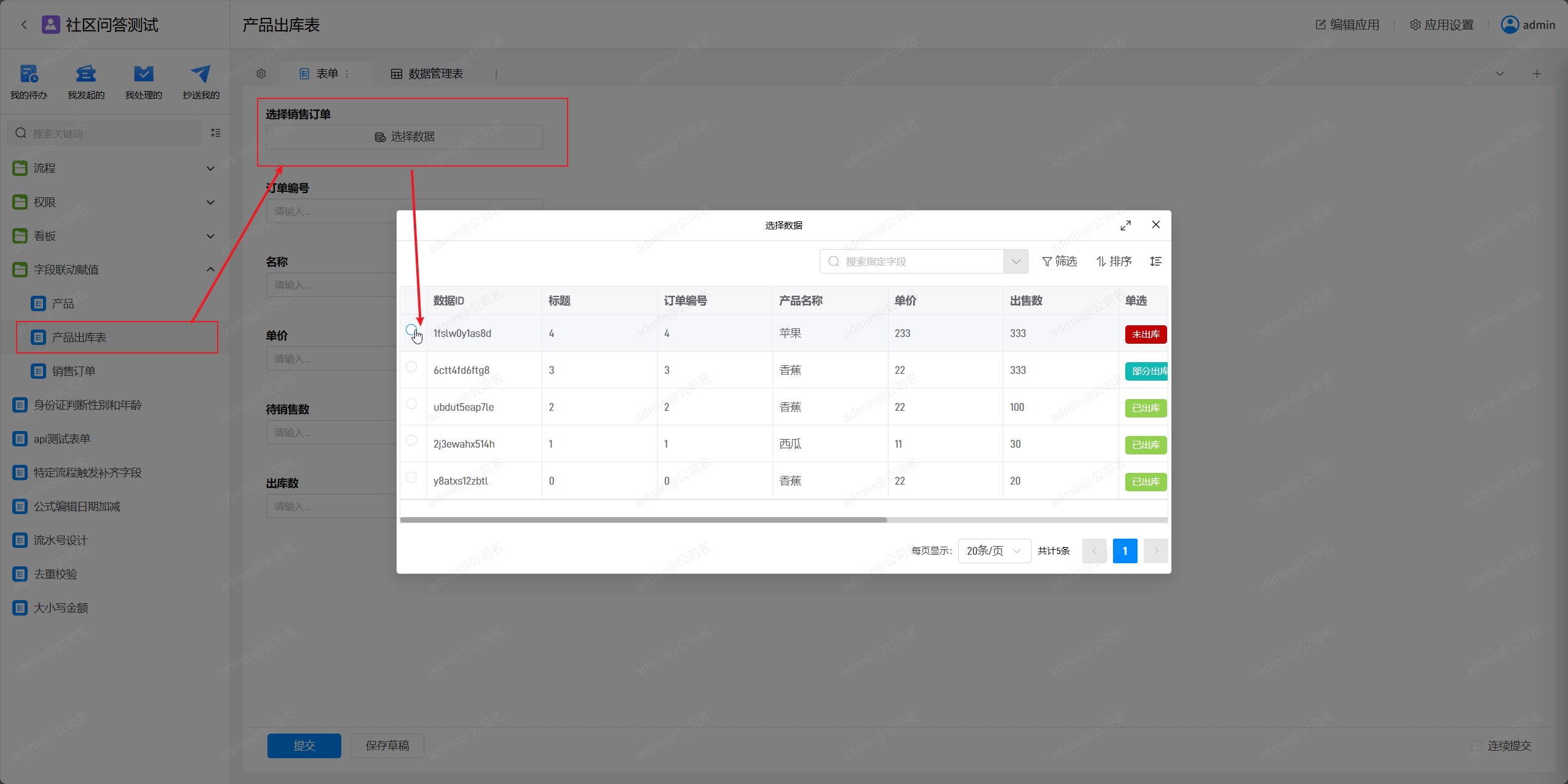Select radio for row 6ctt4fd6ftg8

pyautogui.click(x=411, y=367)
